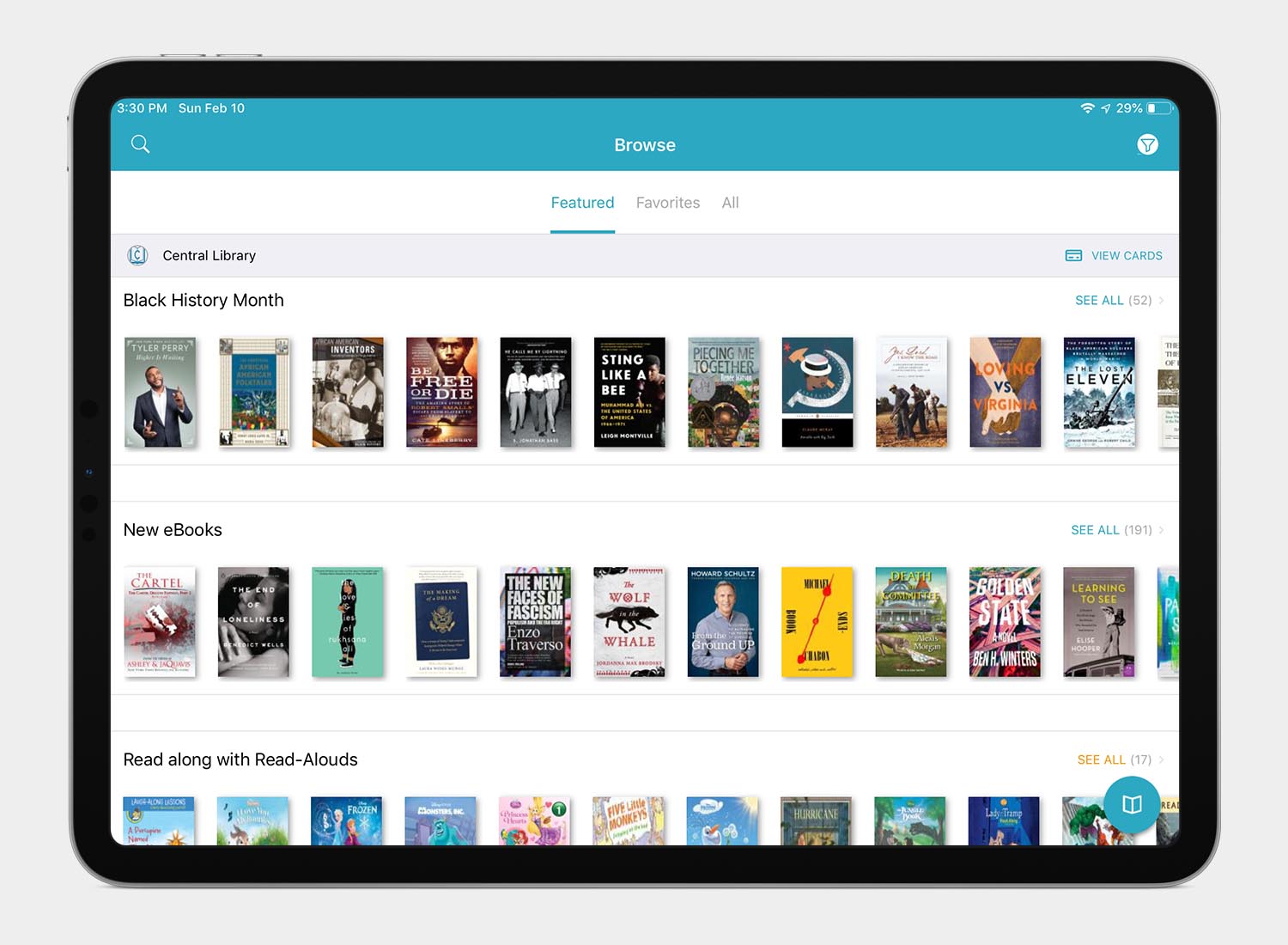Screen dimensions: 1288x945
Task: Open African American Inventors book cover
Action: (x=348, y=392)
